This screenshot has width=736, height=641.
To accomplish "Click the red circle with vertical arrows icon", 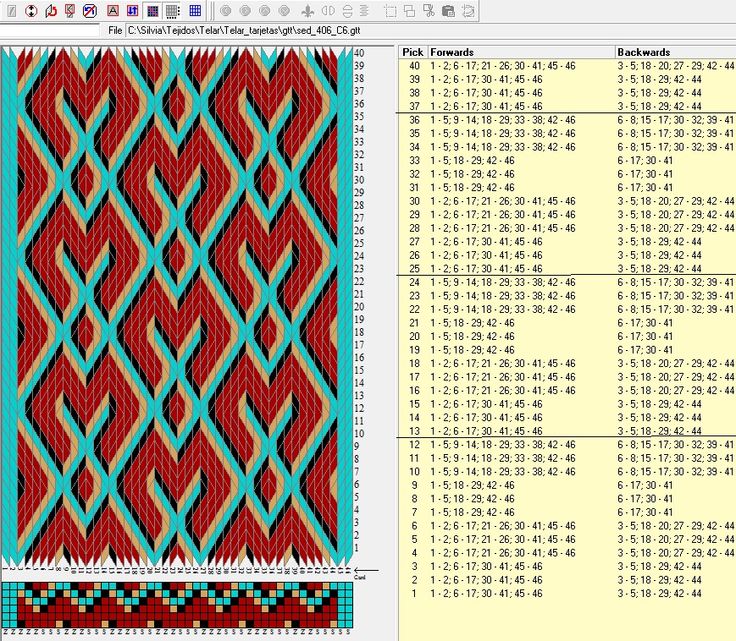I will click(31, 10).
